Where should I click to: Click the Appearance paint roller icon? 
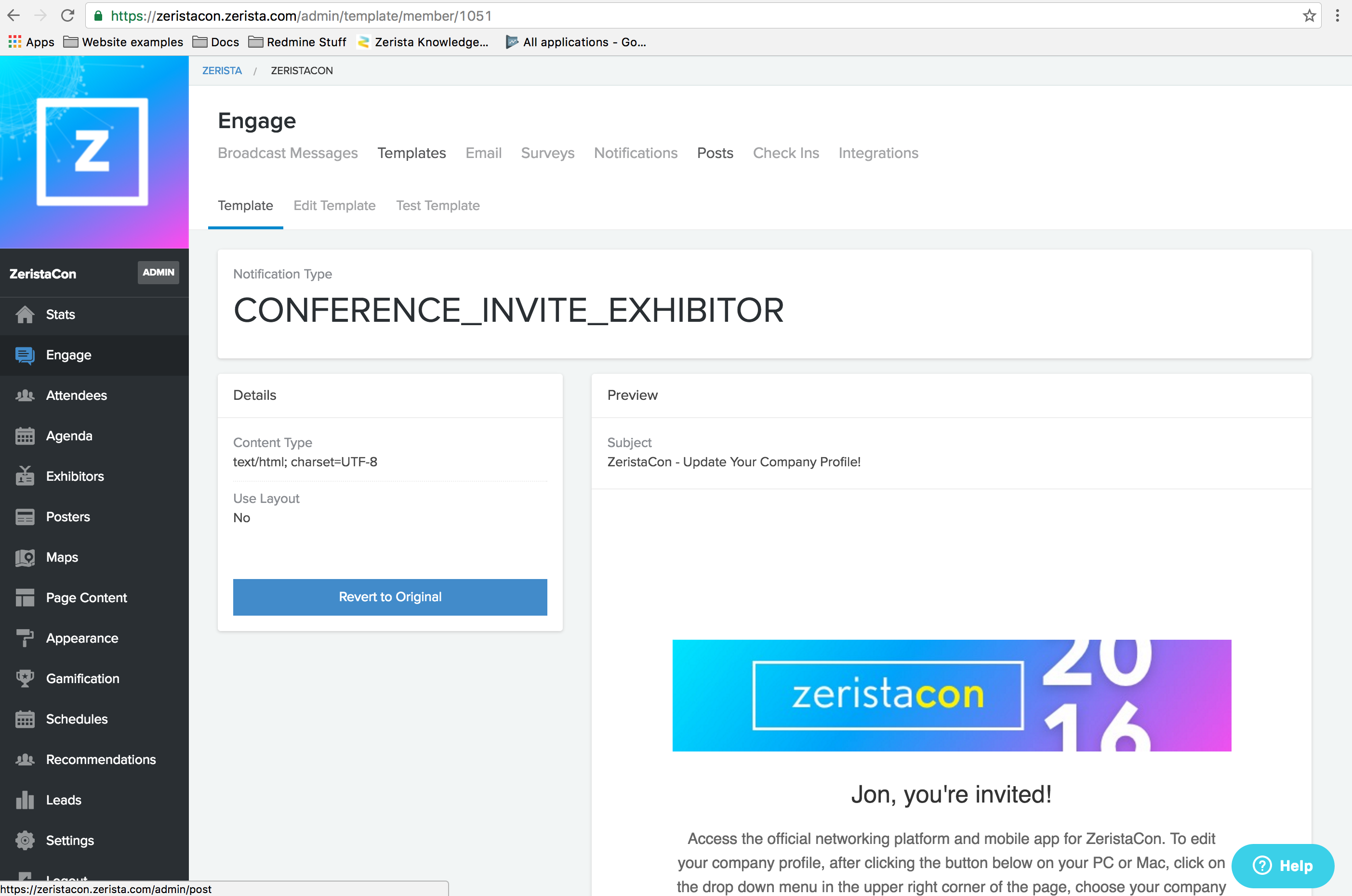25,638
